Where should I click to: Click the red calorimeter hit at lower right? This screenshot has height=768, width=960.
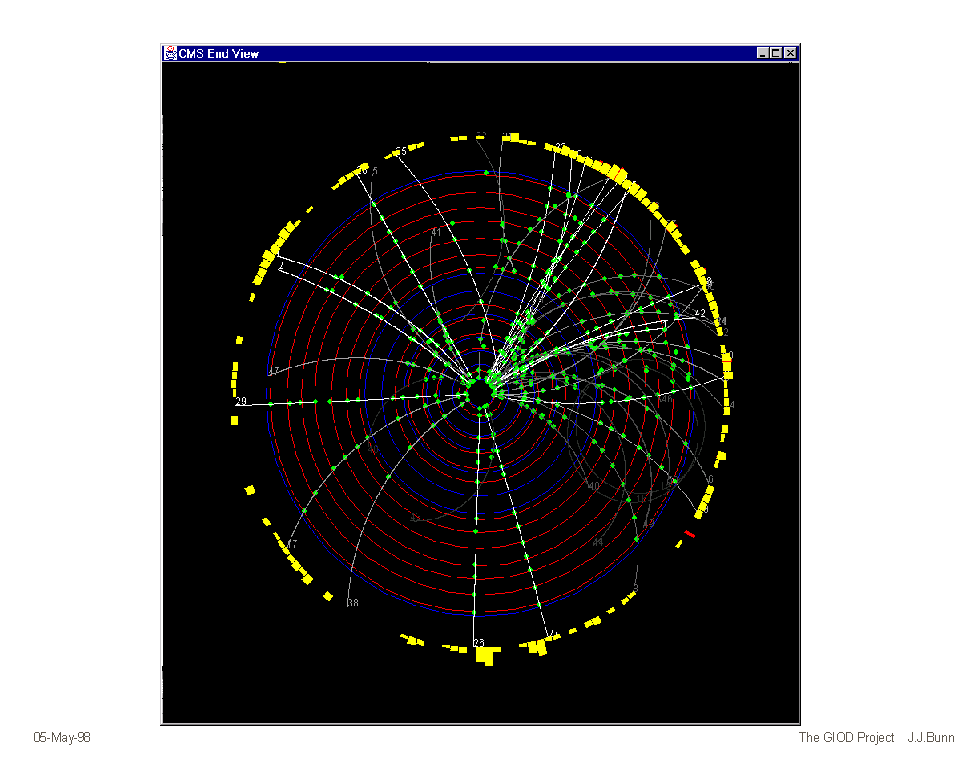(x=689, y=534)
